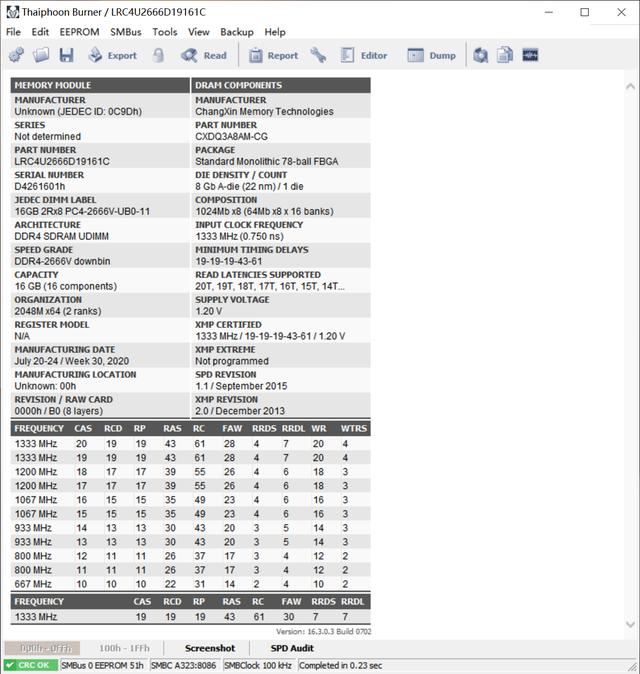The image size is (640, 674).
Task: Open the SPD Editor
Action: click(x=363, y=55)
